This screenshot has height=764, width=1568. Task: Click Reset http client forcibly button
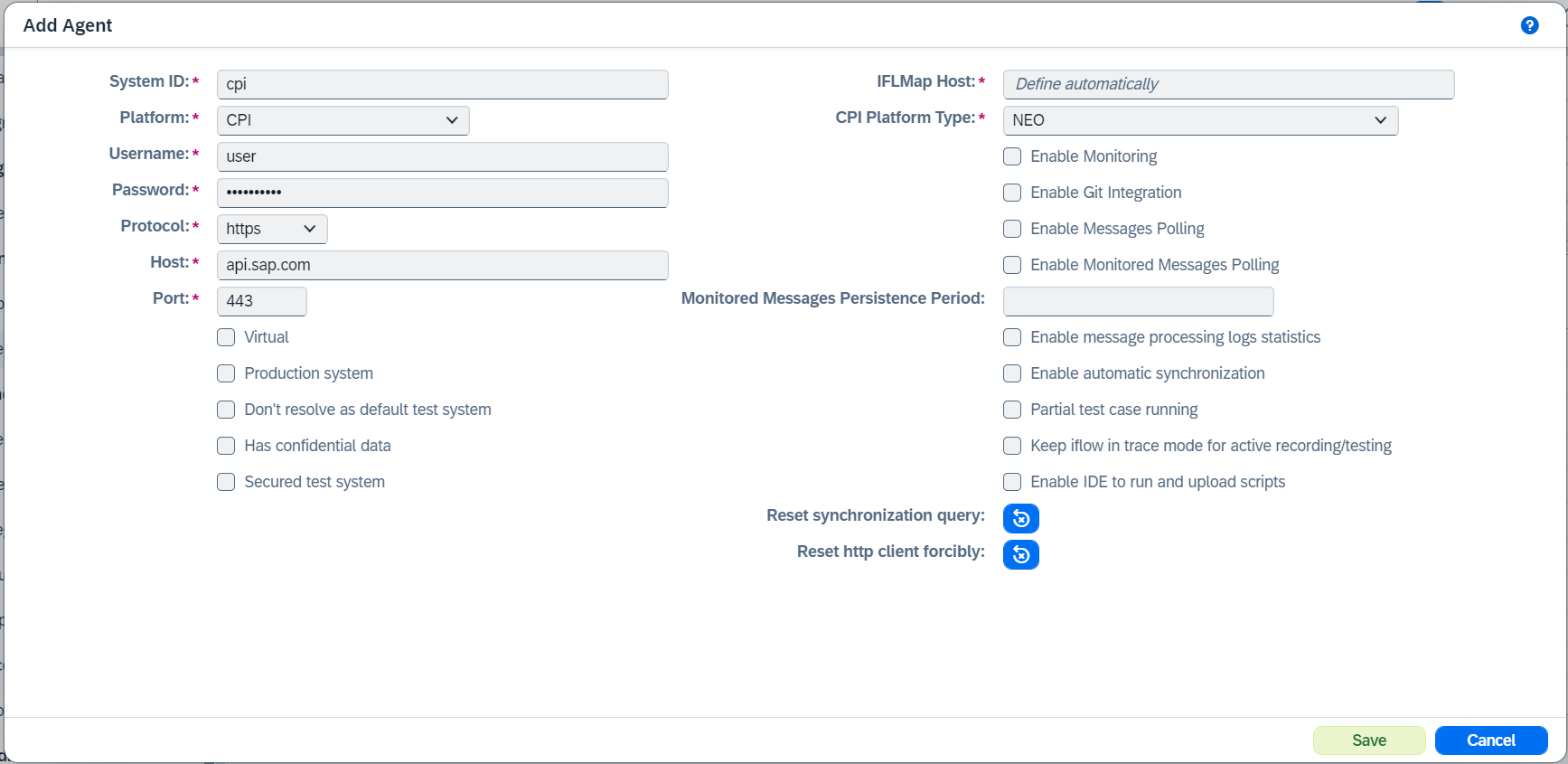tap(1021, 554)
